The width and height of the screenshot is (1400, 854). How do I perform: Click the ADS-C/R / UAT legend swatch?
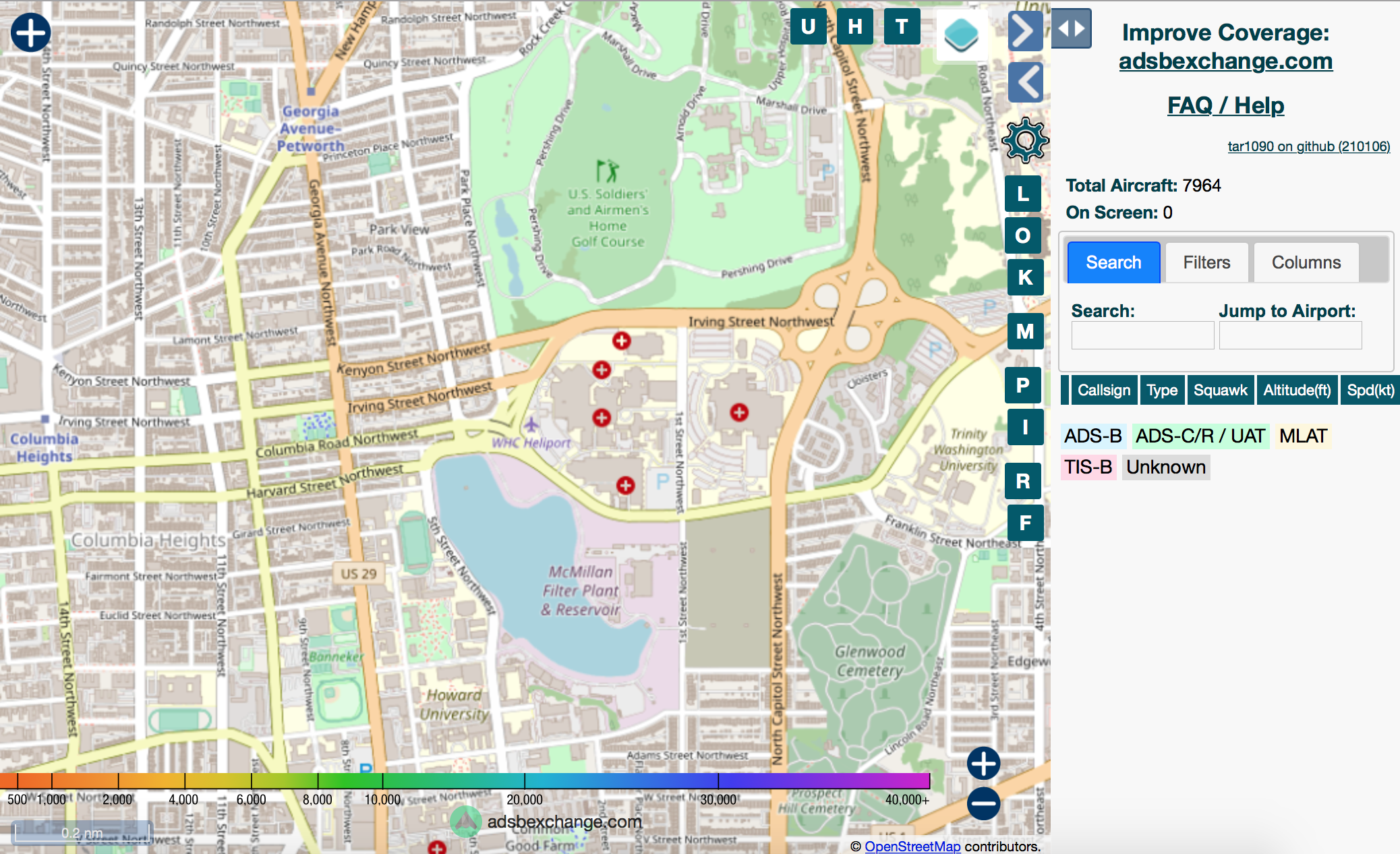[1200, 436]
